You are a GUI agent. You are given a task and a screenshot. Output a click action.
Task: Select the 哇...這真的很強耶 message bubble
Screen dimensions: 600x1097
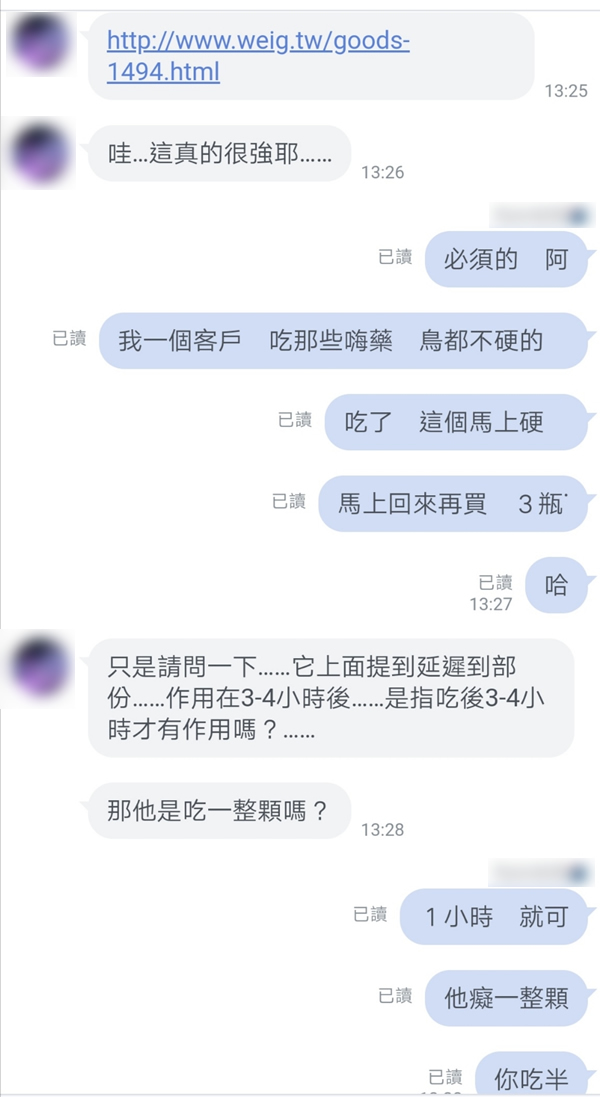coord(219,153)
